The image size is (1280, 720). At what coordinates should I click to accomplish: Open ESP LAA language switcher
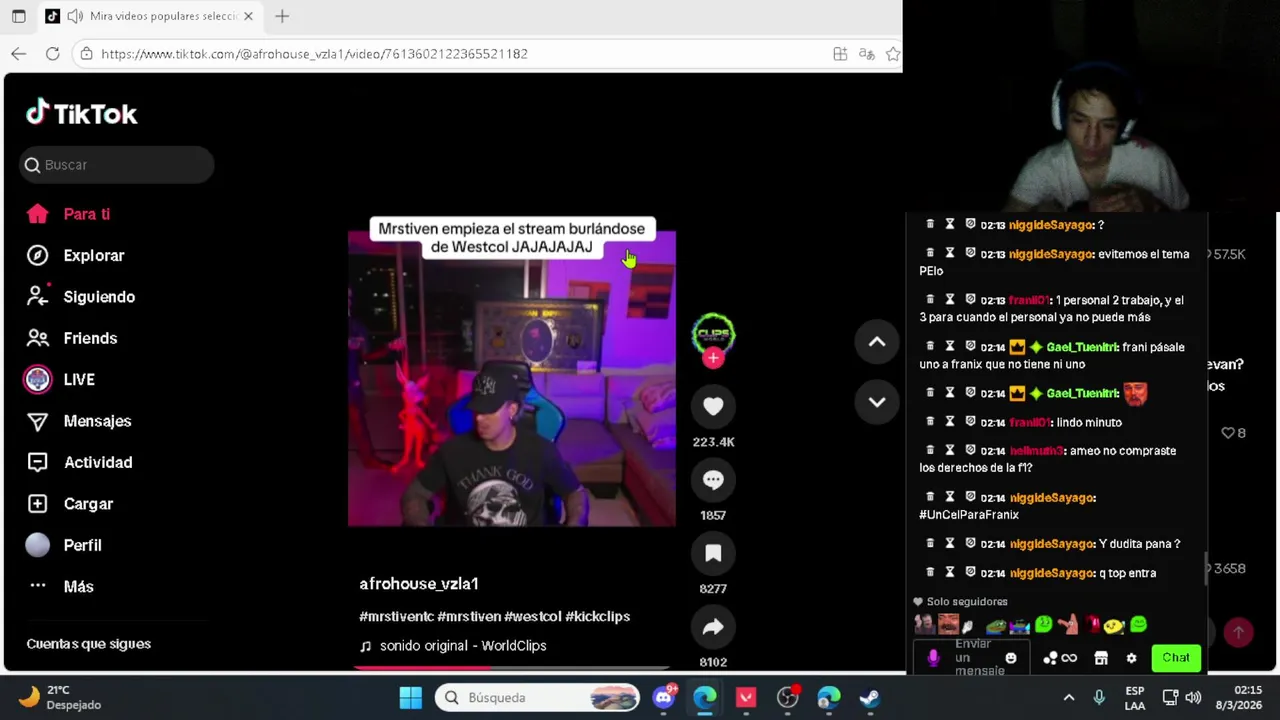click(x=1135, y=698)
